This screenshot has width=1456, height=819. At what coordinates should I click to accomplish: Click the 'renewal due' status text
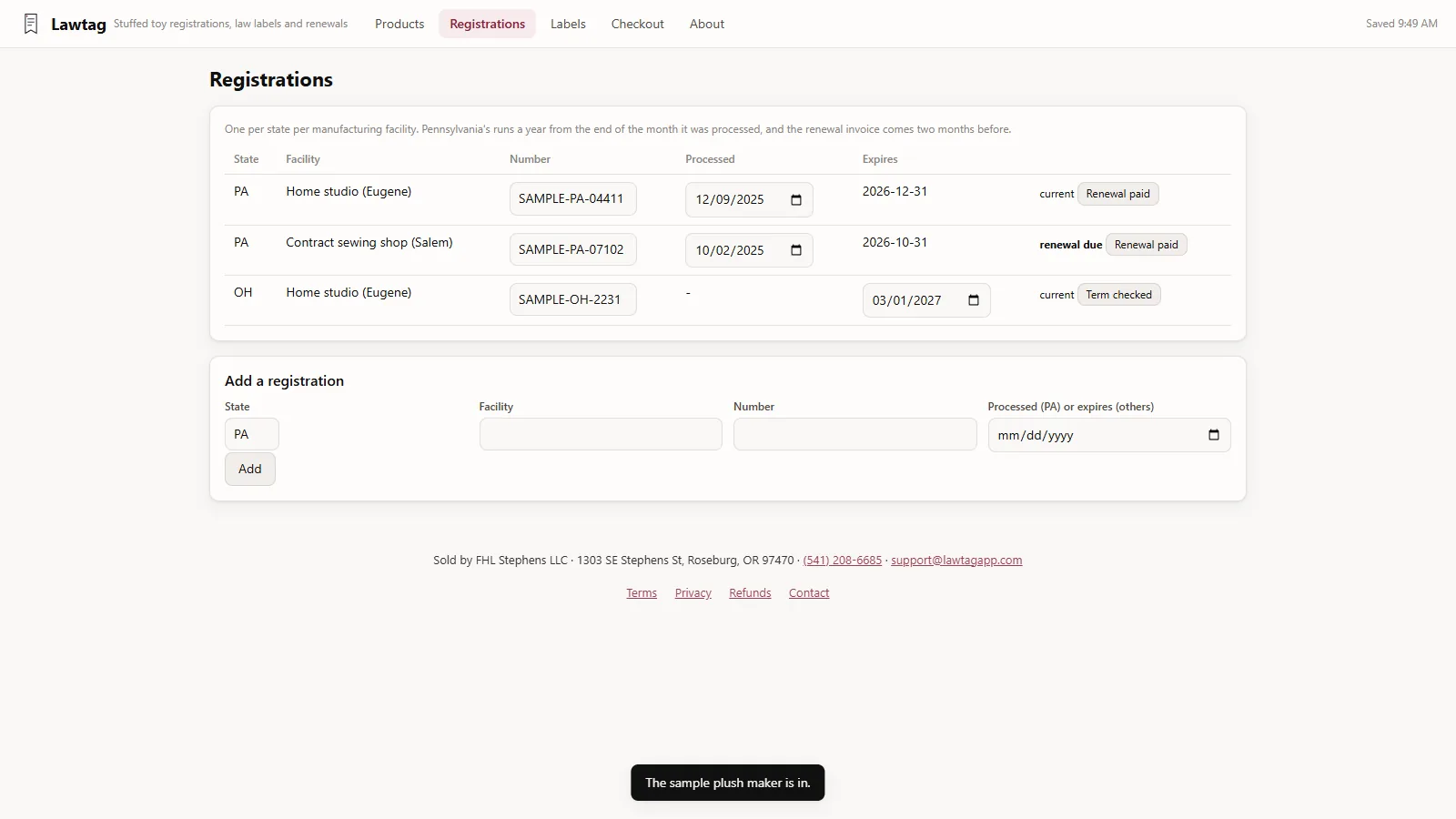[x=1071, y=245]
